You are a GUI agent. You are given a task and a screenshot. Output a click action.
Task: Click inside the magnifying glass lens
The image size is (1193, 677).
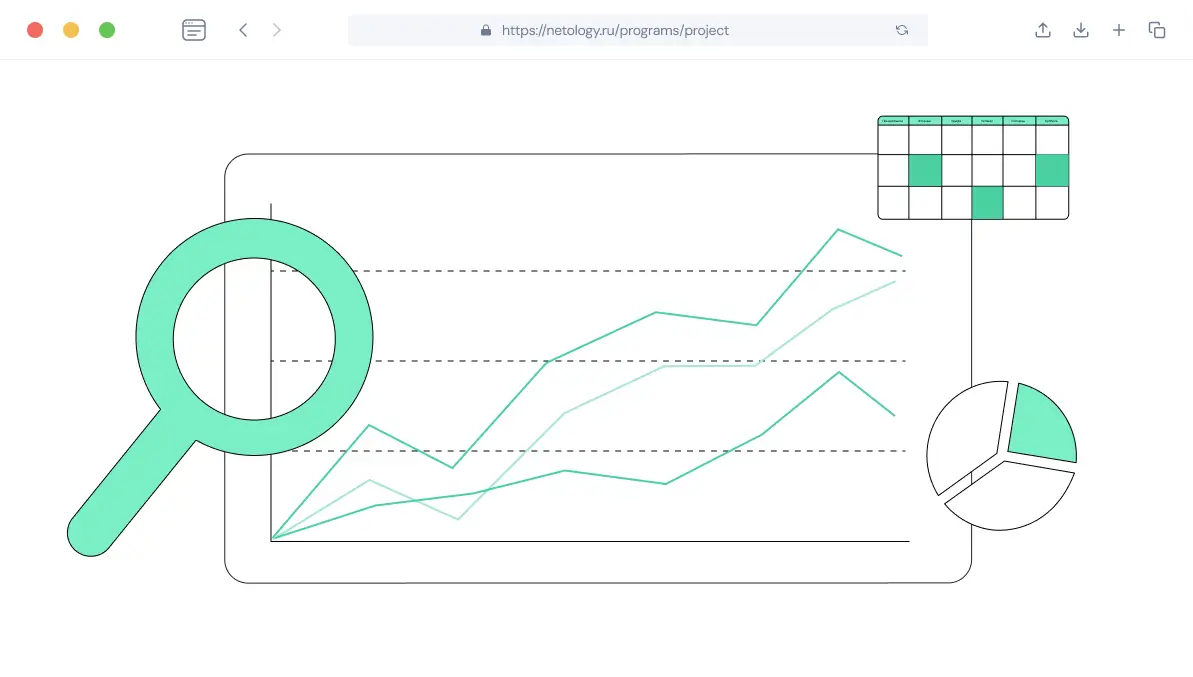(x=254, y=338)
